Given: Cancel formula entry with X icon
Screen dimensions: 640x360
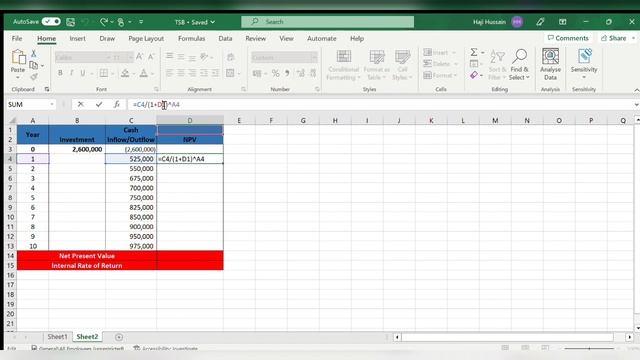Looking at the screenshot, I should (80, 104).
